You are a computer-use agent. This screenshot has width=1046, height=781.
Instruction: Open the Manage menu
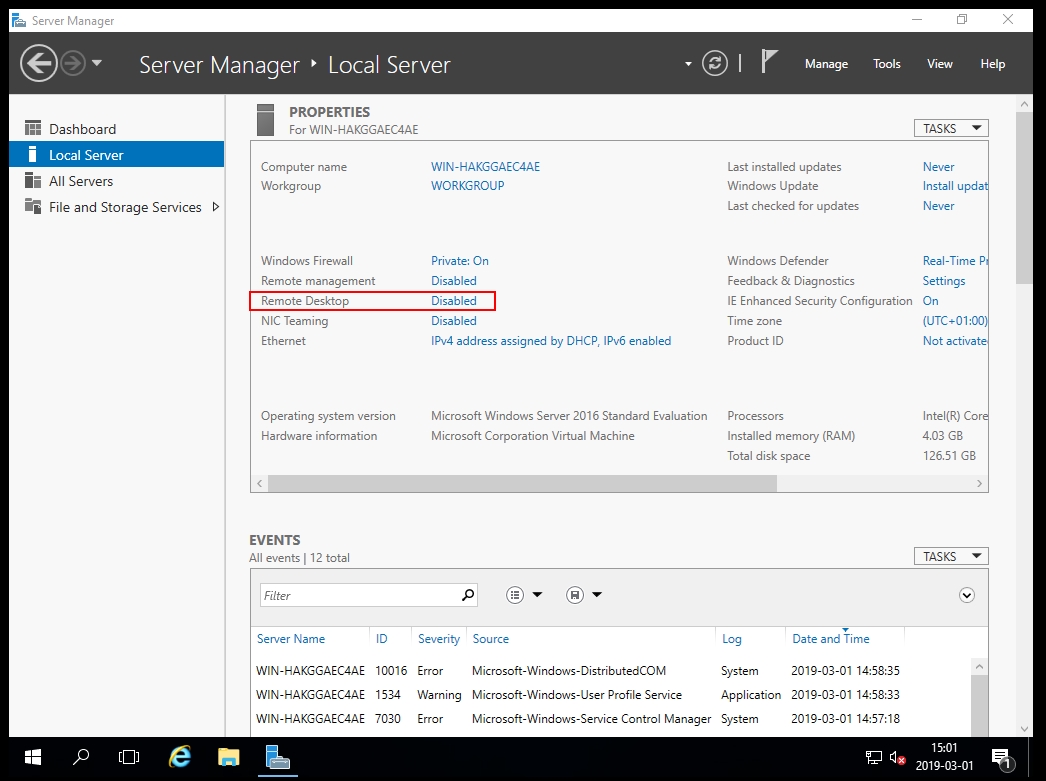[x=826, y=64]
